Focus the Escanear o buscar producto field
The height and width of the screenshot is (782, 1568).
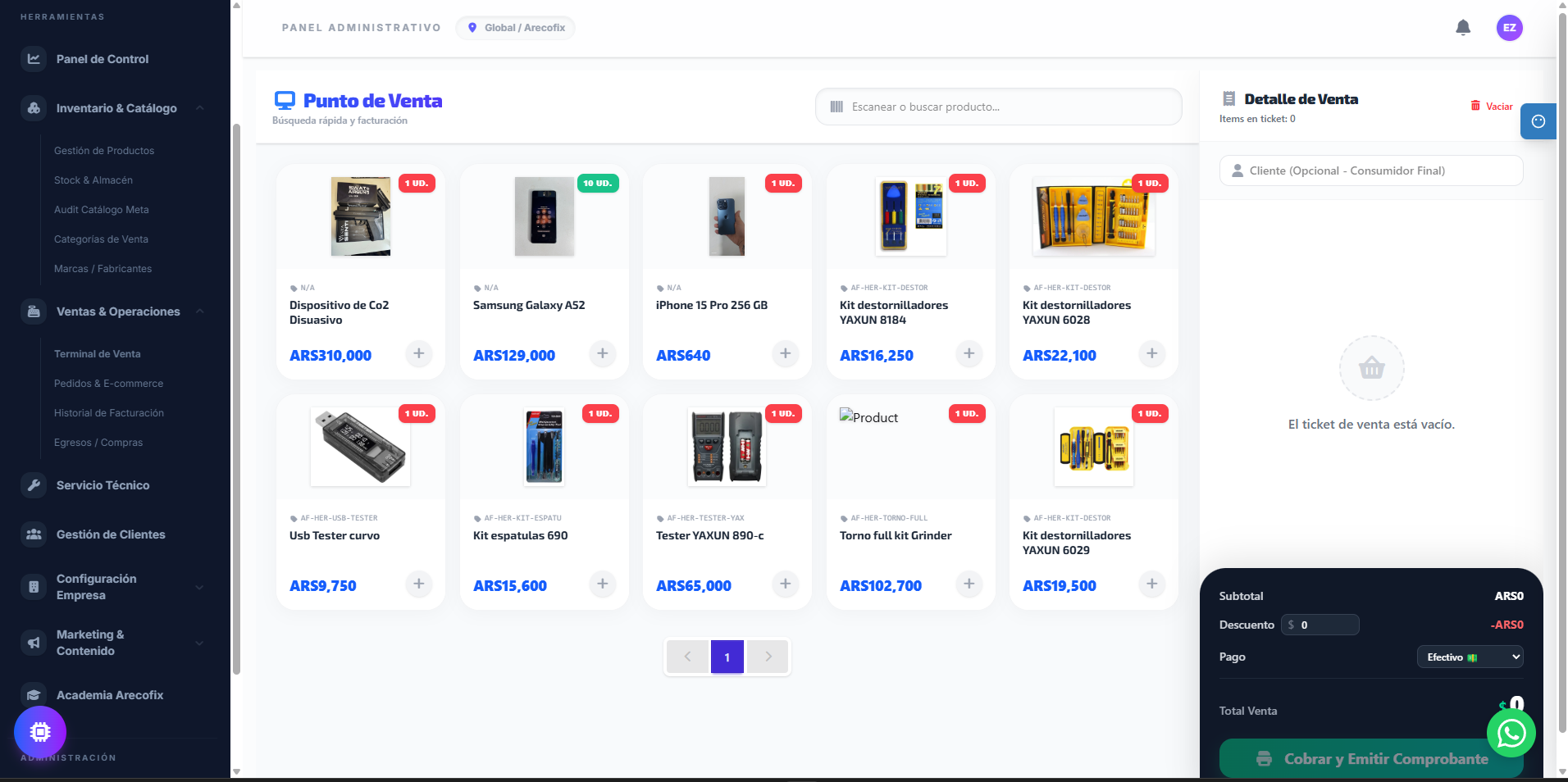(999, 107)
